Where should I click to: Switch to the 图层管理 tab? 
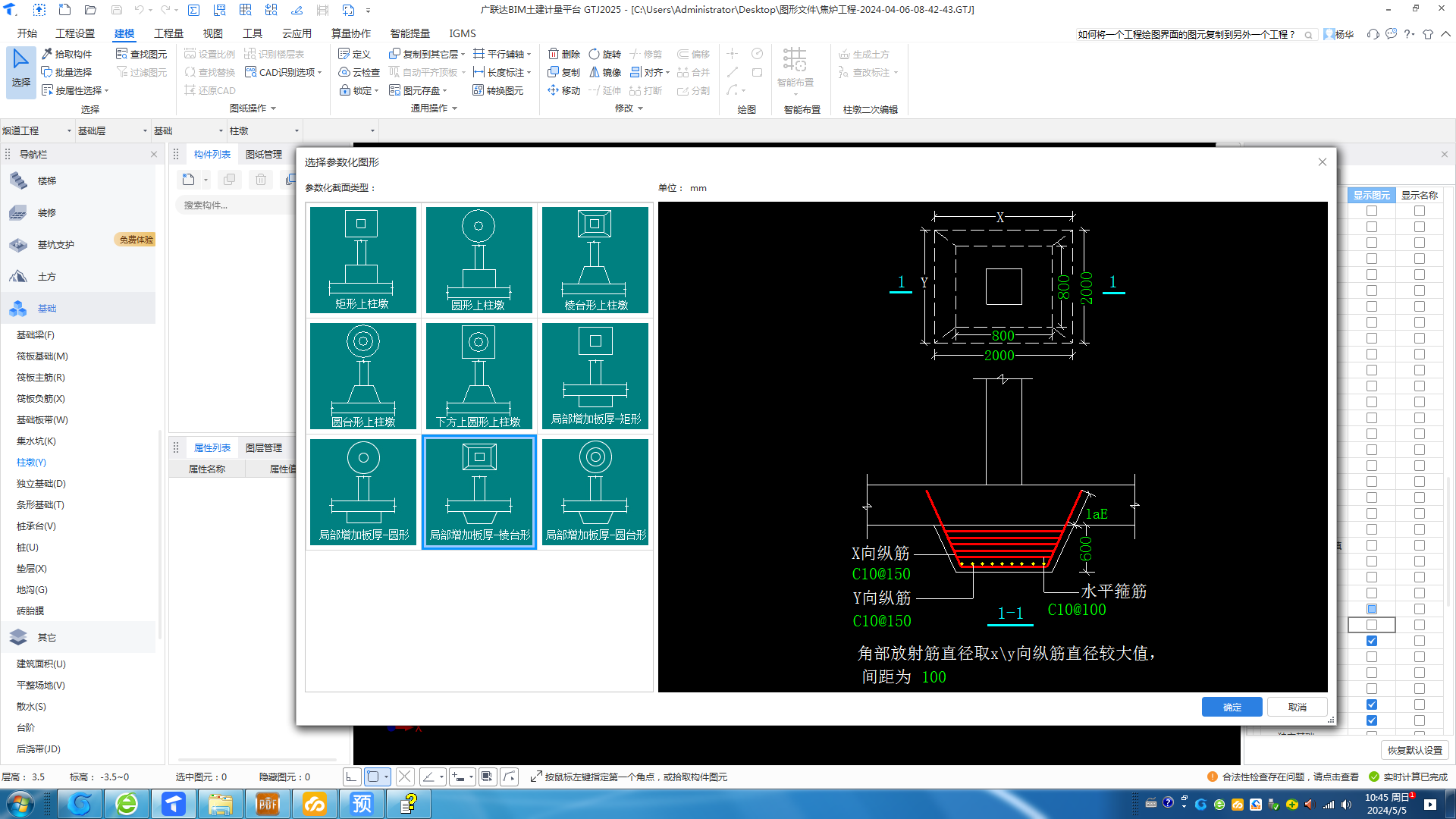click(264, 447)
